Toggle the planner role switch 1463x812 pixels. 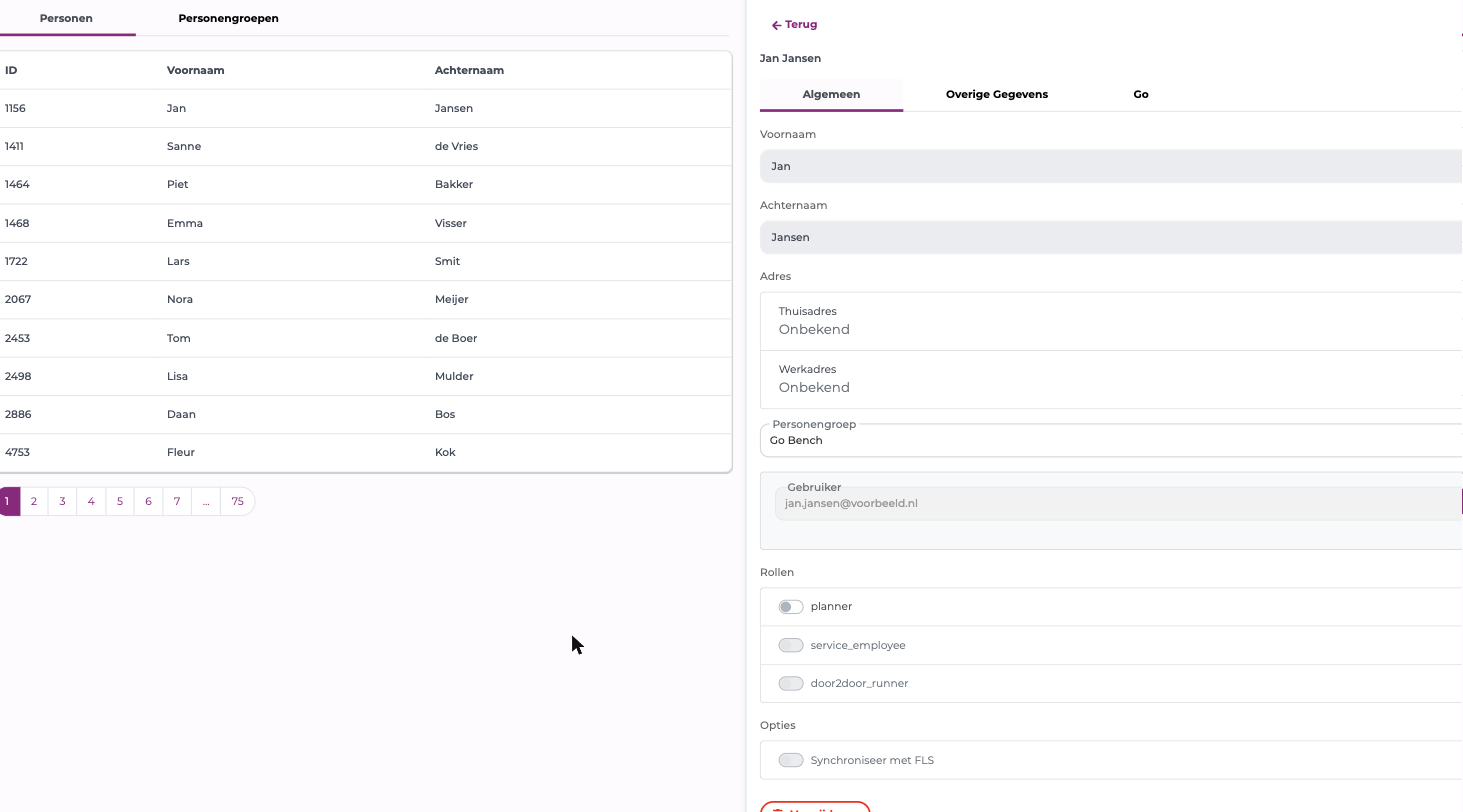click(791, 607)
